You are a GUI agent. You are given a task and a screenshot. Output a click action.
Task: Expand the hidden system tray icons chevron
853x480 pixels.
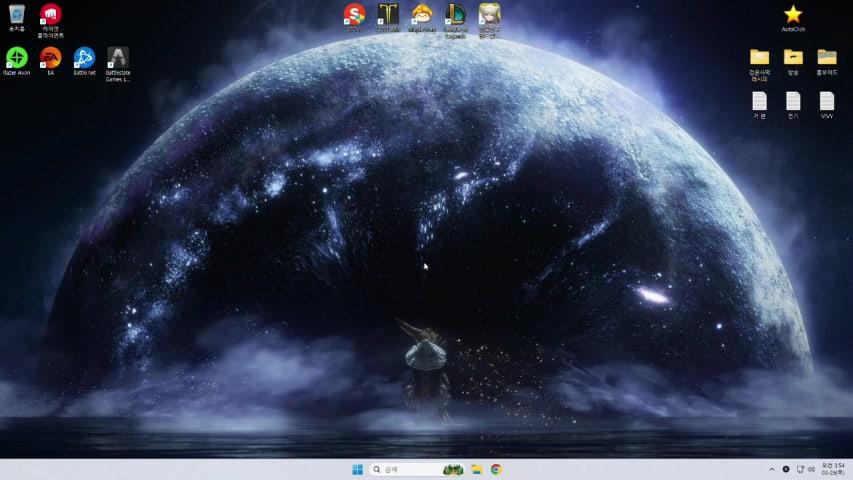tap(771, 469)
